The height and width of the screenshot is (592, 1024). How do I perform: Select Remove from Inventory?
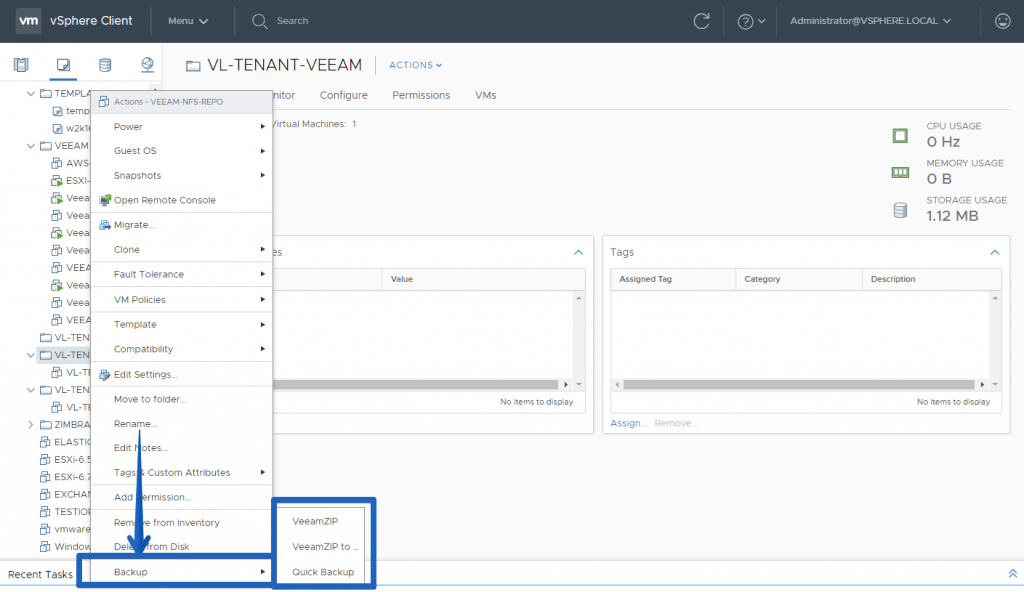pos(182,523)
